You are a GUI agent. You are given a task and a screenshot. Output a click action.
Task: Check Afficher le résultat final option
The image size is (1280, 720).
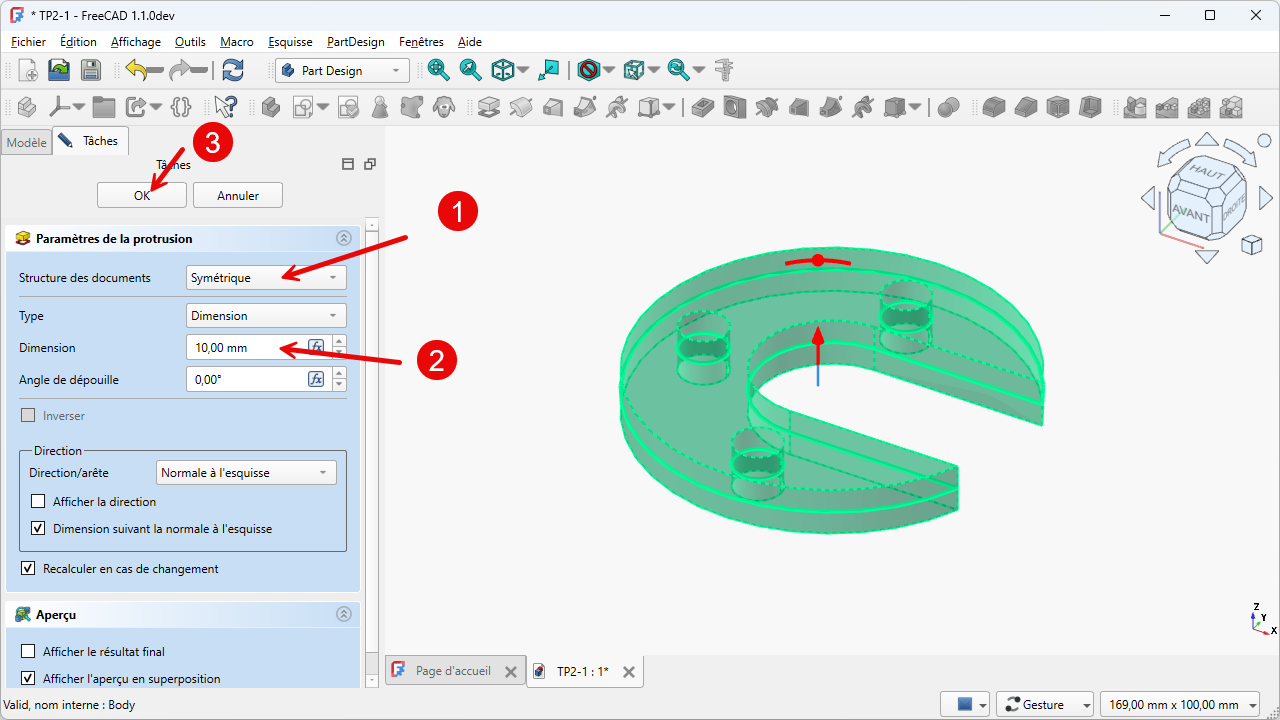(29, 652)
